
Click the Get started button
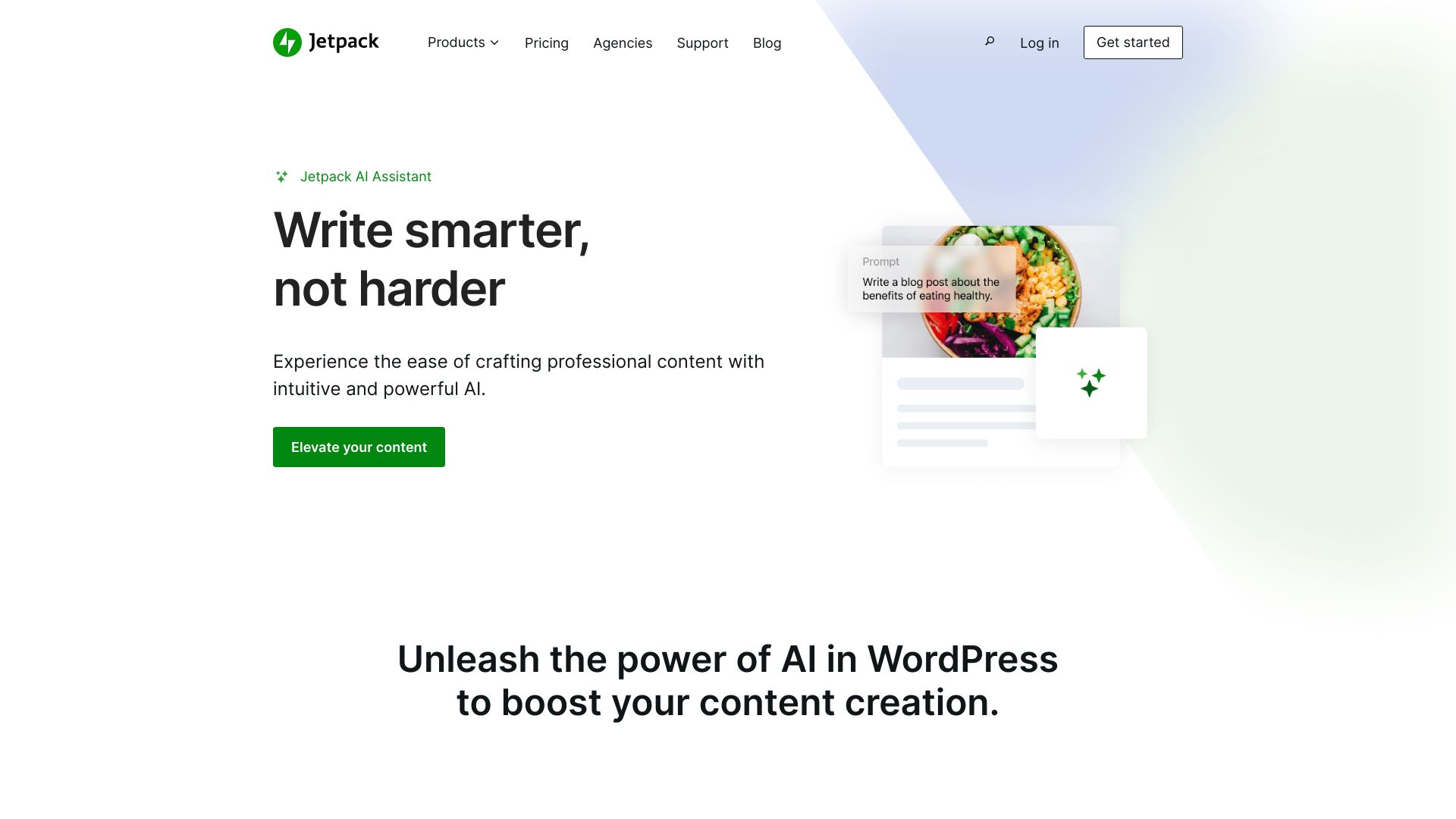1133,42
